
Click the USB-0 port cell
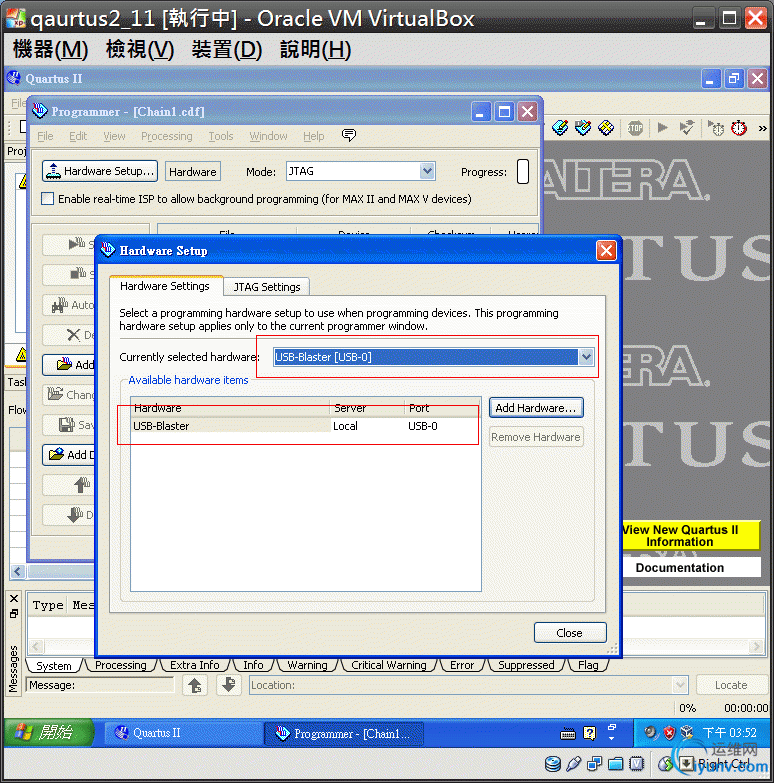click(423, 426)
